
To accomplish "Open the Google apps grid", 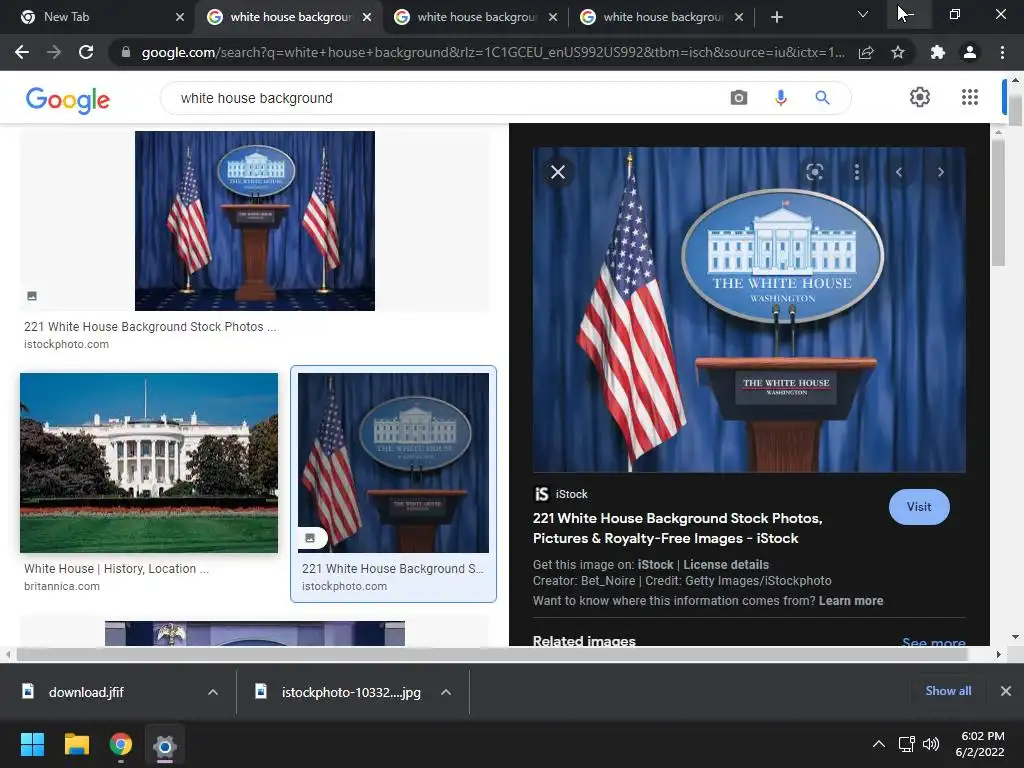I will (x=970, y=97).
